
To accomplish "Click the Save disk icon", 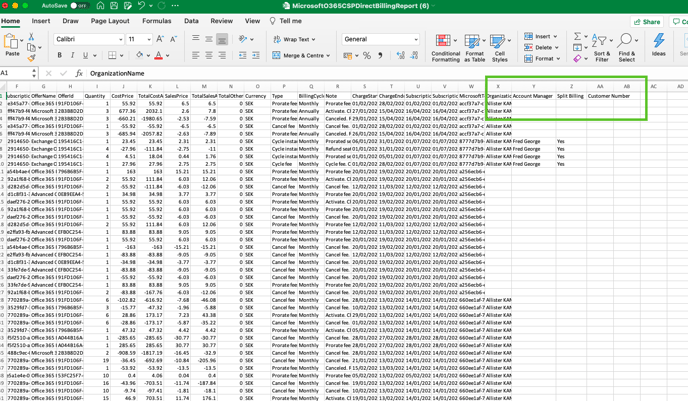I will pos(114,6).
